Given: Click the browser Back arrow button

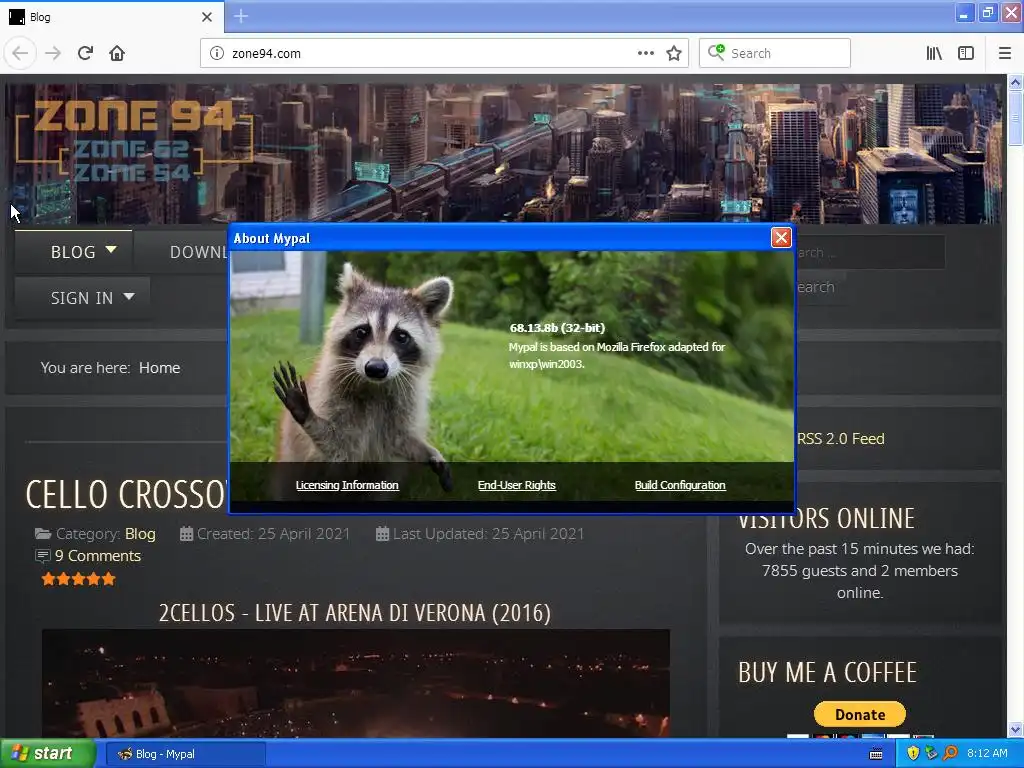Looking at the screenshot, I should click(20, 54).
